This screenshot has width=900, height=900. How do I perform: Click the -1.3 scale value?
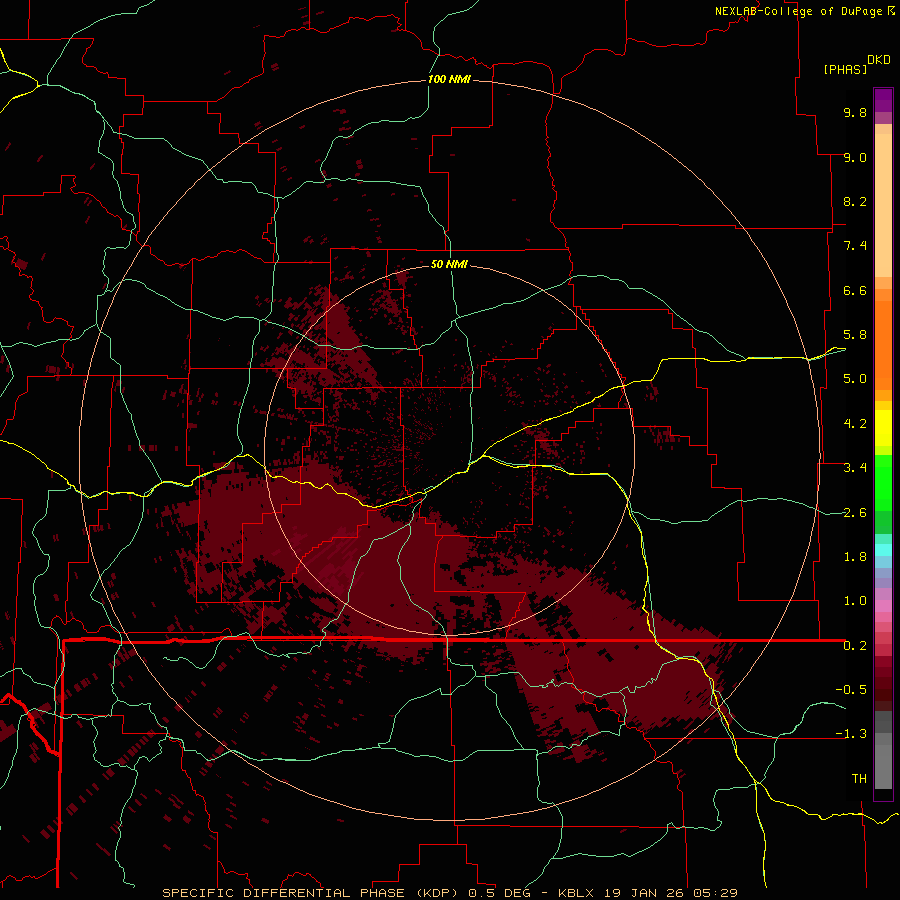click(851, 734)
